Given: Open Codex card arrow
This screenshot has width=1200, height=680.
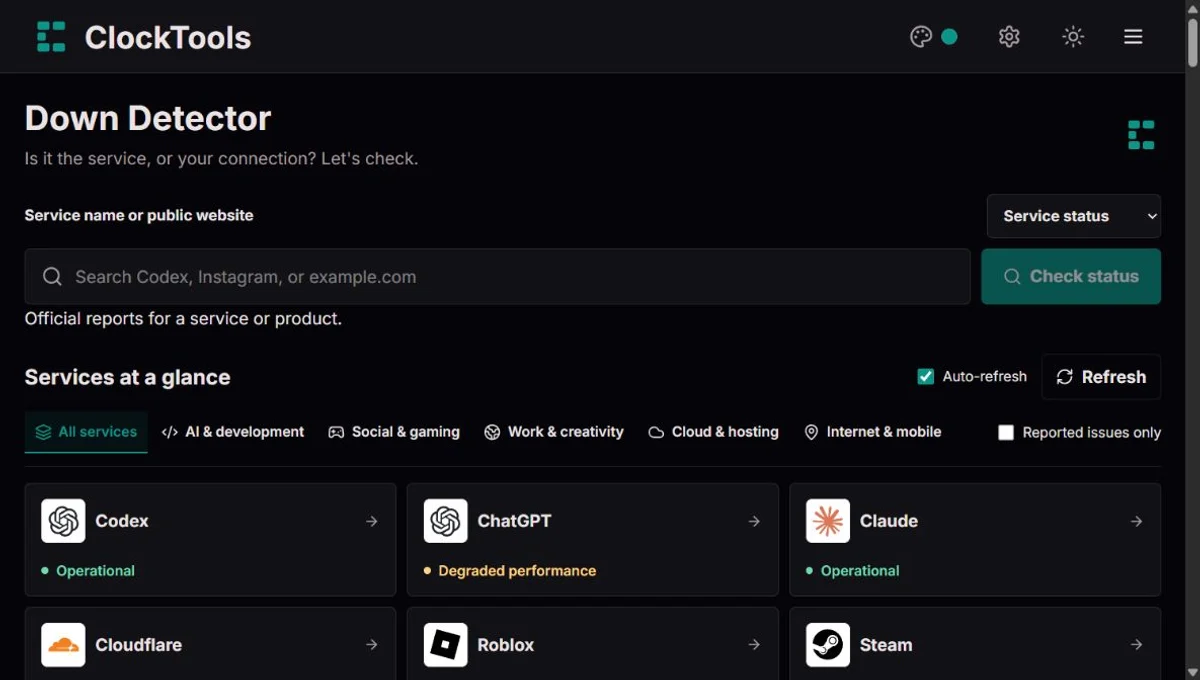Looking at the screenshot, I should pos(372,521).
